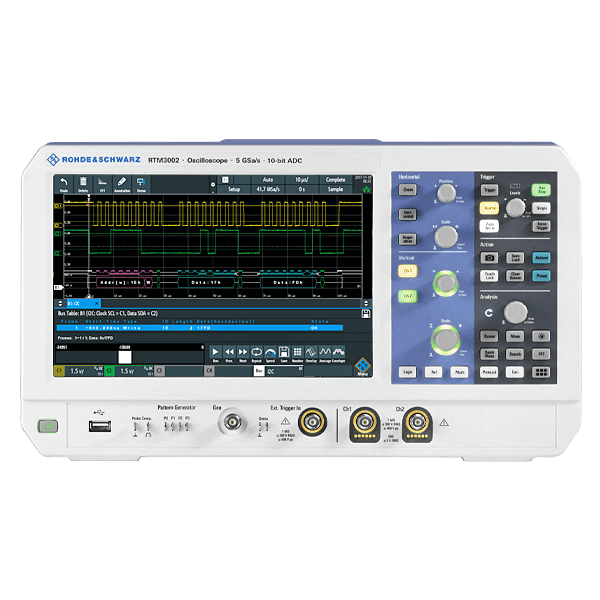The height and width of the screenshot is (600, 600).
Task: Select the Annotation pencil tool
Action: point(122,184)
